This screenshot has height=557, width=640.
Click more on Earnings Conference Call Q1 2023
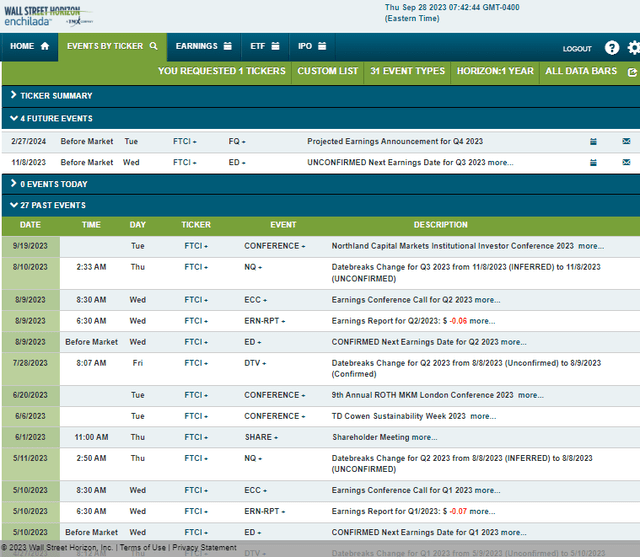point(487,490)
